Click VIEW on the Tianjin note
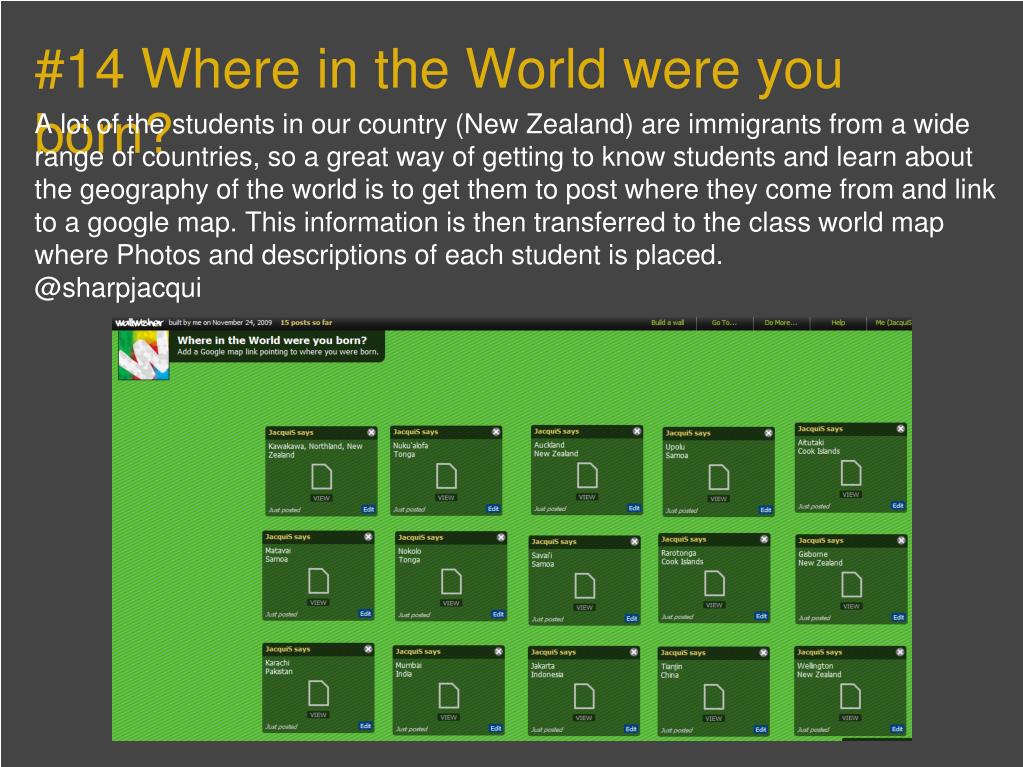The height and width of the screenshot is (767, 1023). pos(714,719)
